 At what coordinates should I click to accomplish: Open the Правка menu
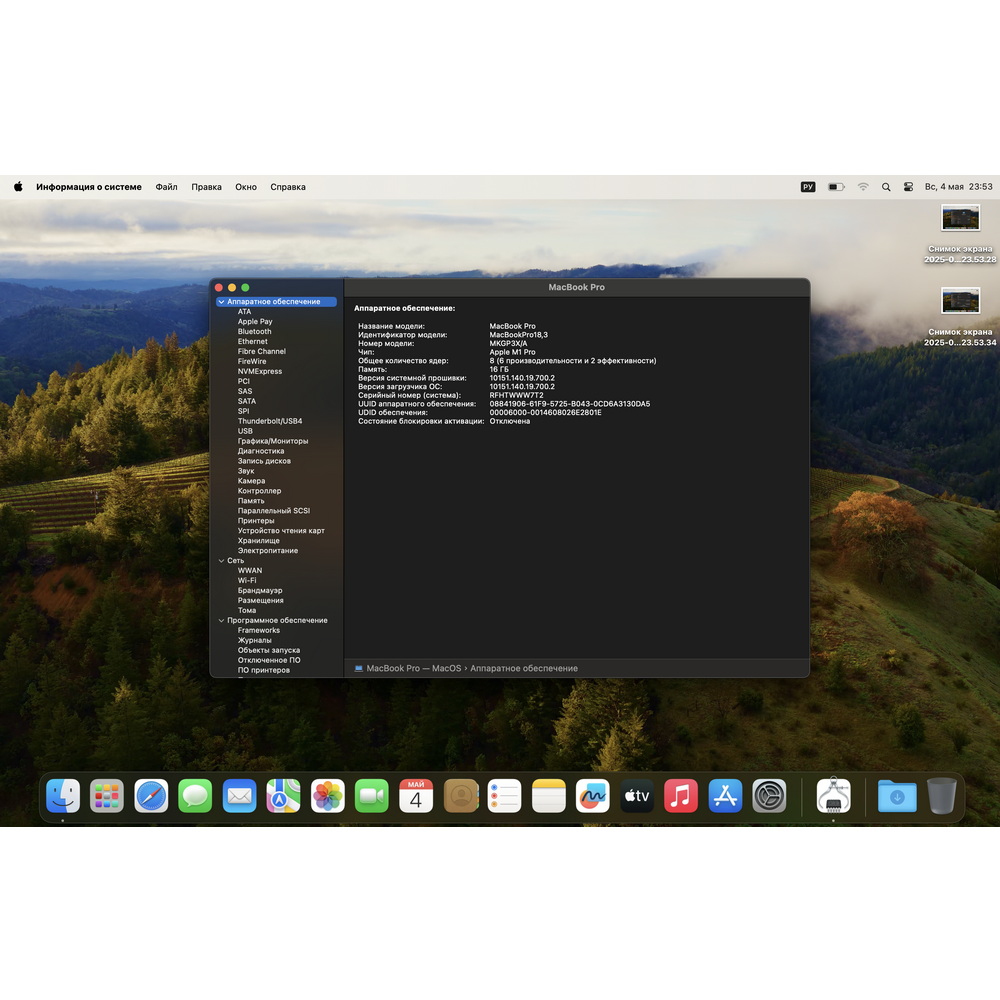click(x=207, y=187)
